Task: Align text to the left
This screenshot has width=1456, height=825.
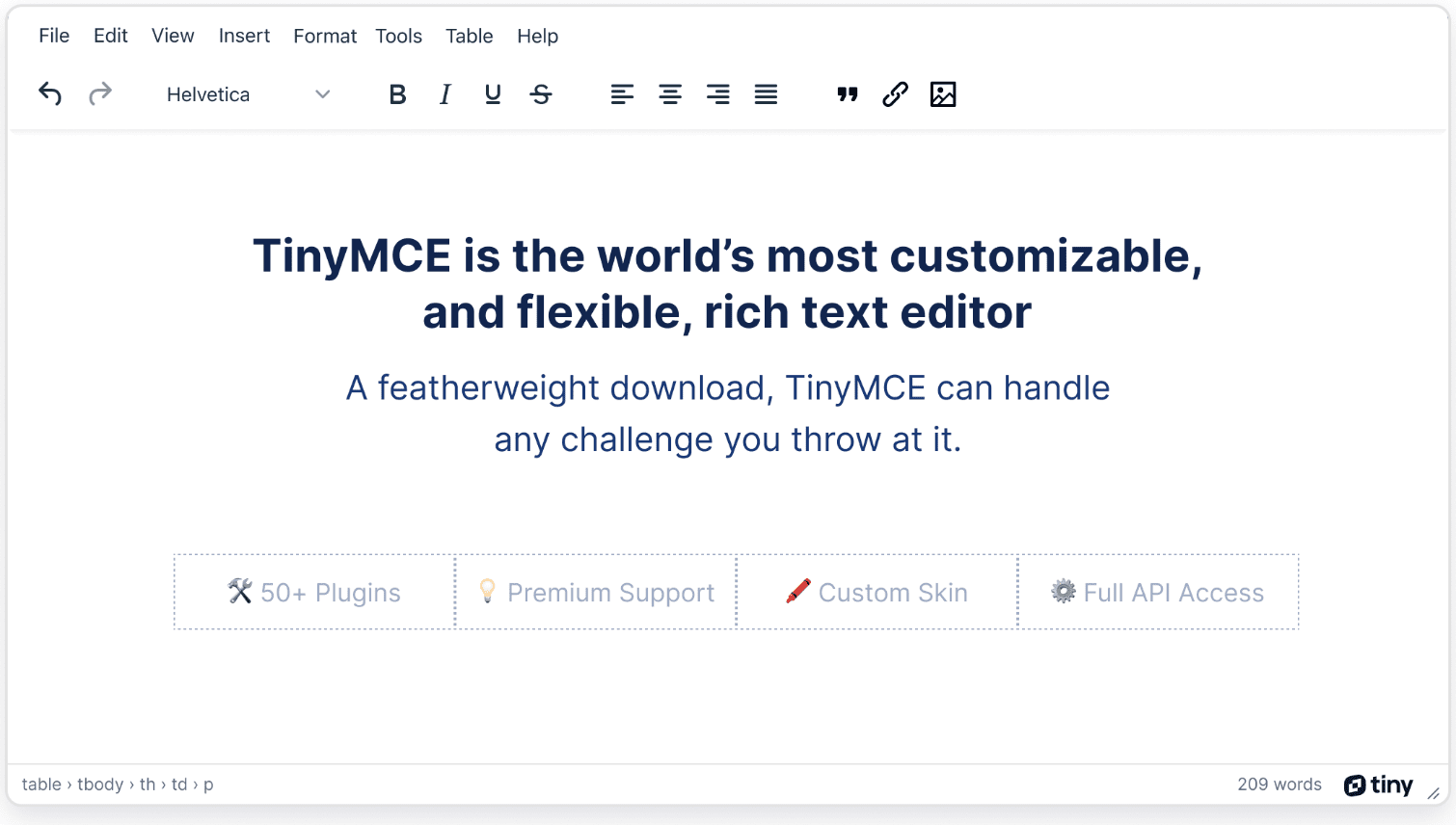Action: point(622,93)
